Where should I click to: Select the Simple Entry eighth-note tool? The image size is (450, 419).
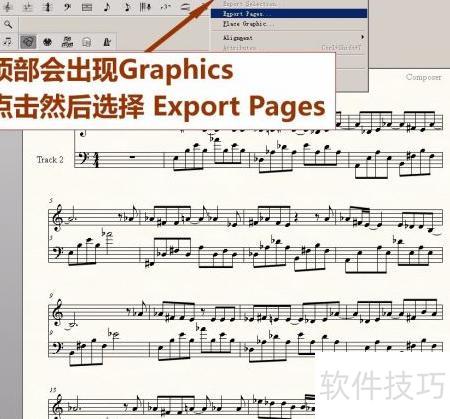[107, 7]
